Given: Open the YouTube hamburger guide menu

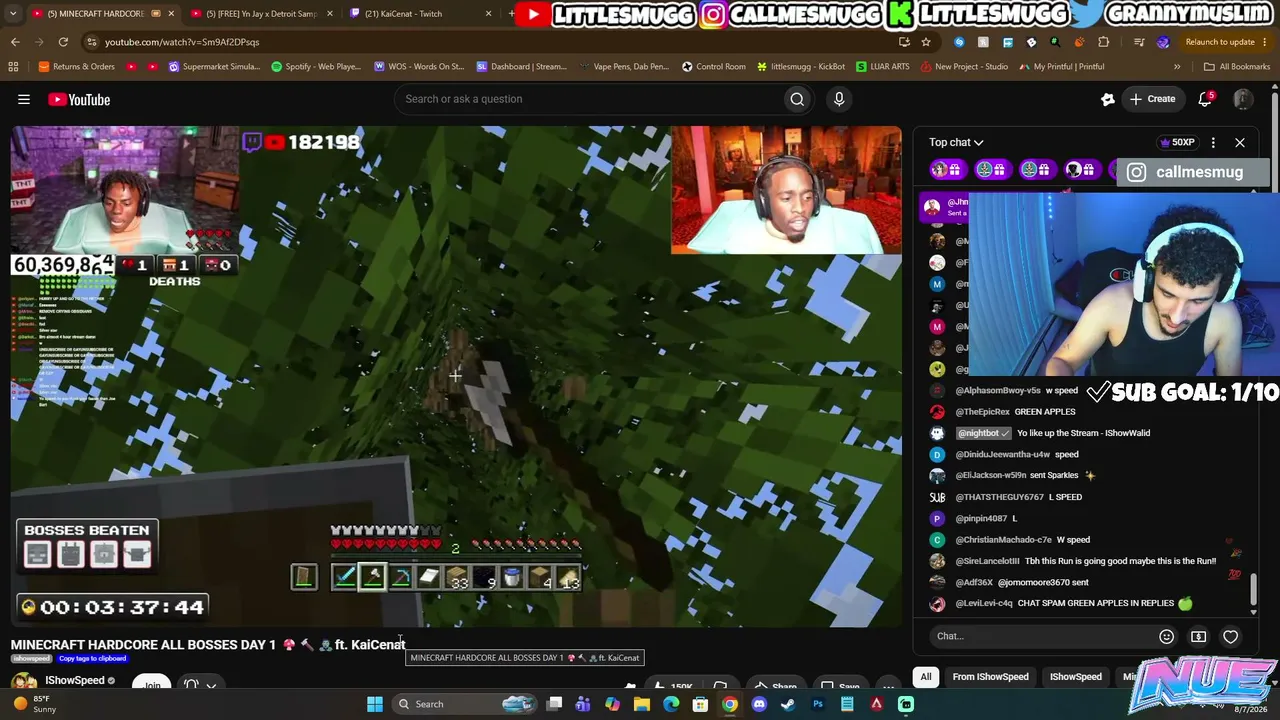Looking at the screenshot, I should click(24, 99).
